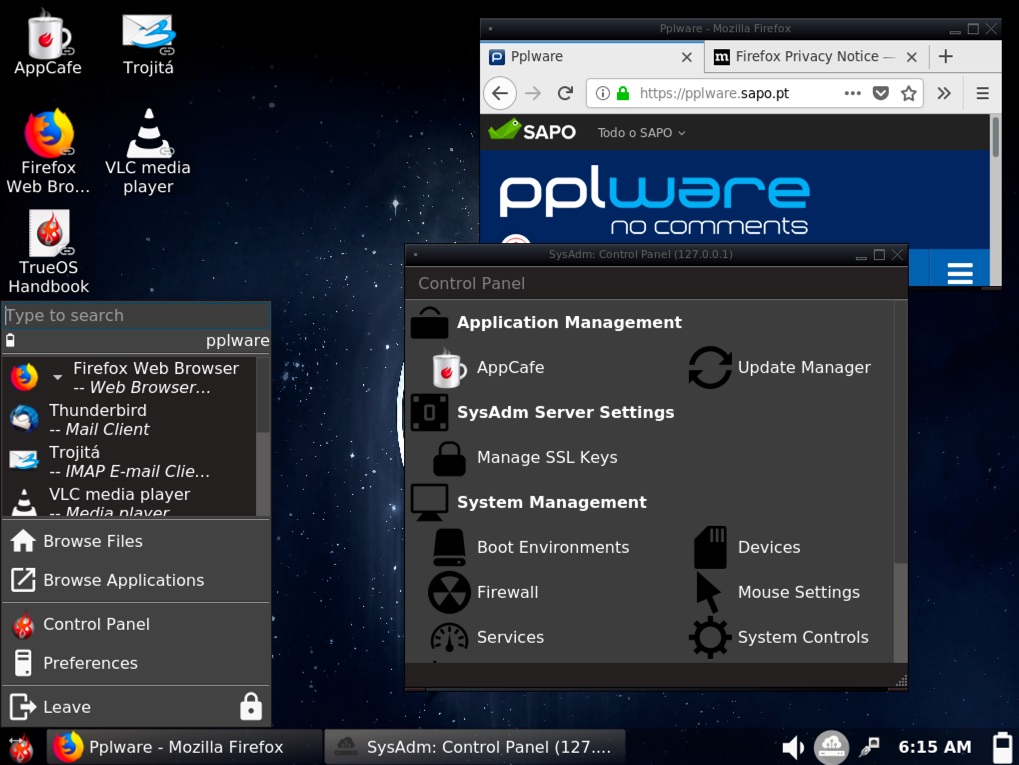Select Preferences in the start menu

tap(90, 663)
